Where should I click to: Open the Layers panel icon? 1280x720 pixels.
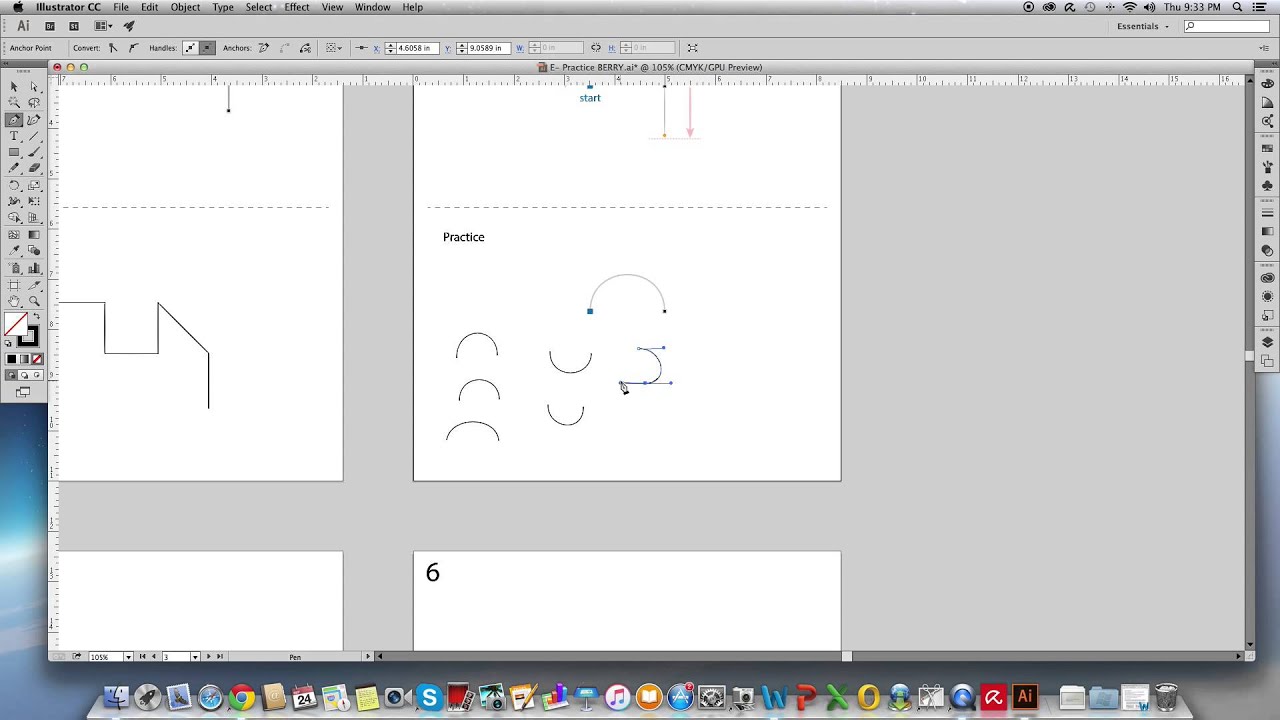(1267, 342)
